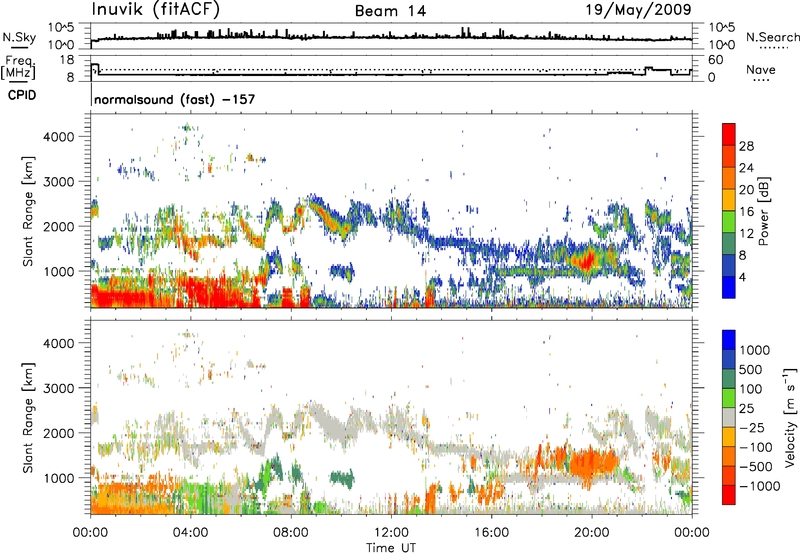The height and width of the screenshot is (554, 800).
Task: Click the 'N.Sky' legend label
Action: [x=19, y=37]
